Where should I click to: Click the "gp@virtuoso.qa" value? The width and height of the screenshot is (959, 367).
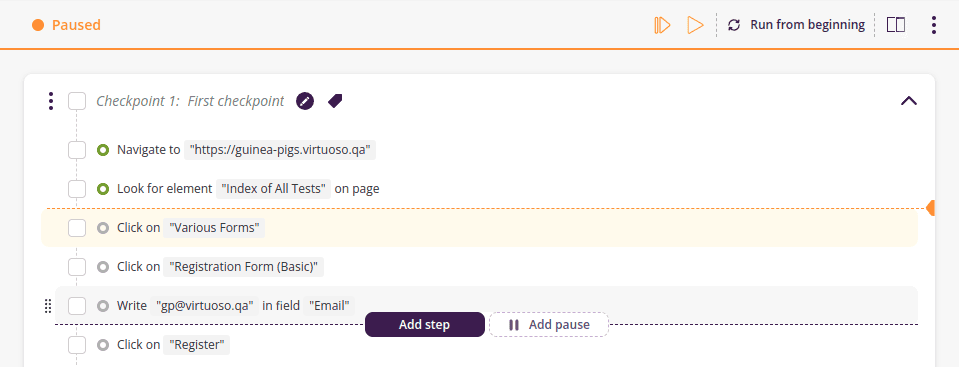[x=204, y=306]
